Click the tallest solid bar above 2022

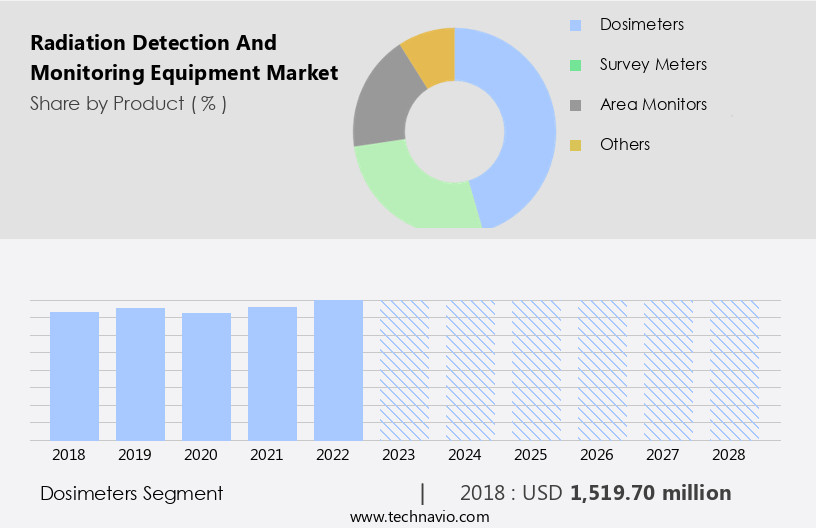tap(338, 370)
